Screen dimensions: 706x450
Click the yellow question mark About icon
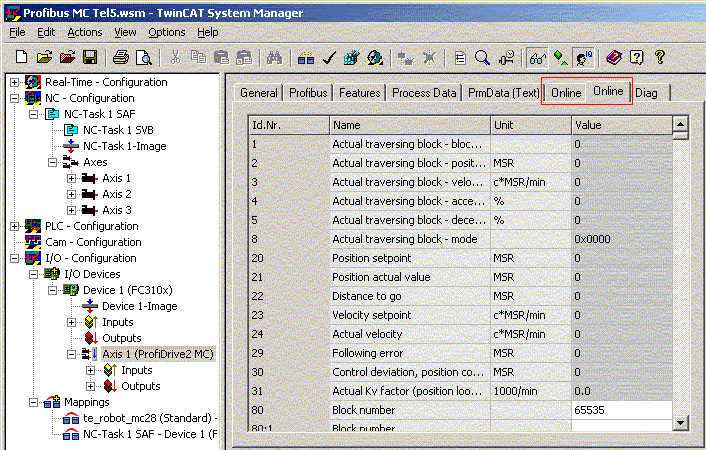tap(660, 57)
